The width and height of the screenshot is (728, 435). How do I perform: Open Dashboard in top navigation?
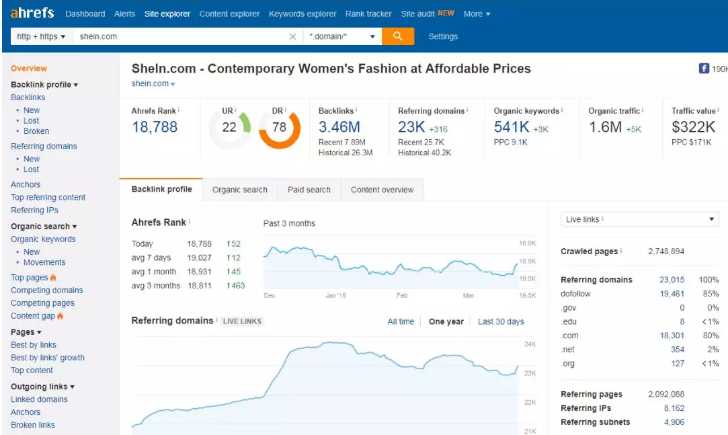[85, 14]
